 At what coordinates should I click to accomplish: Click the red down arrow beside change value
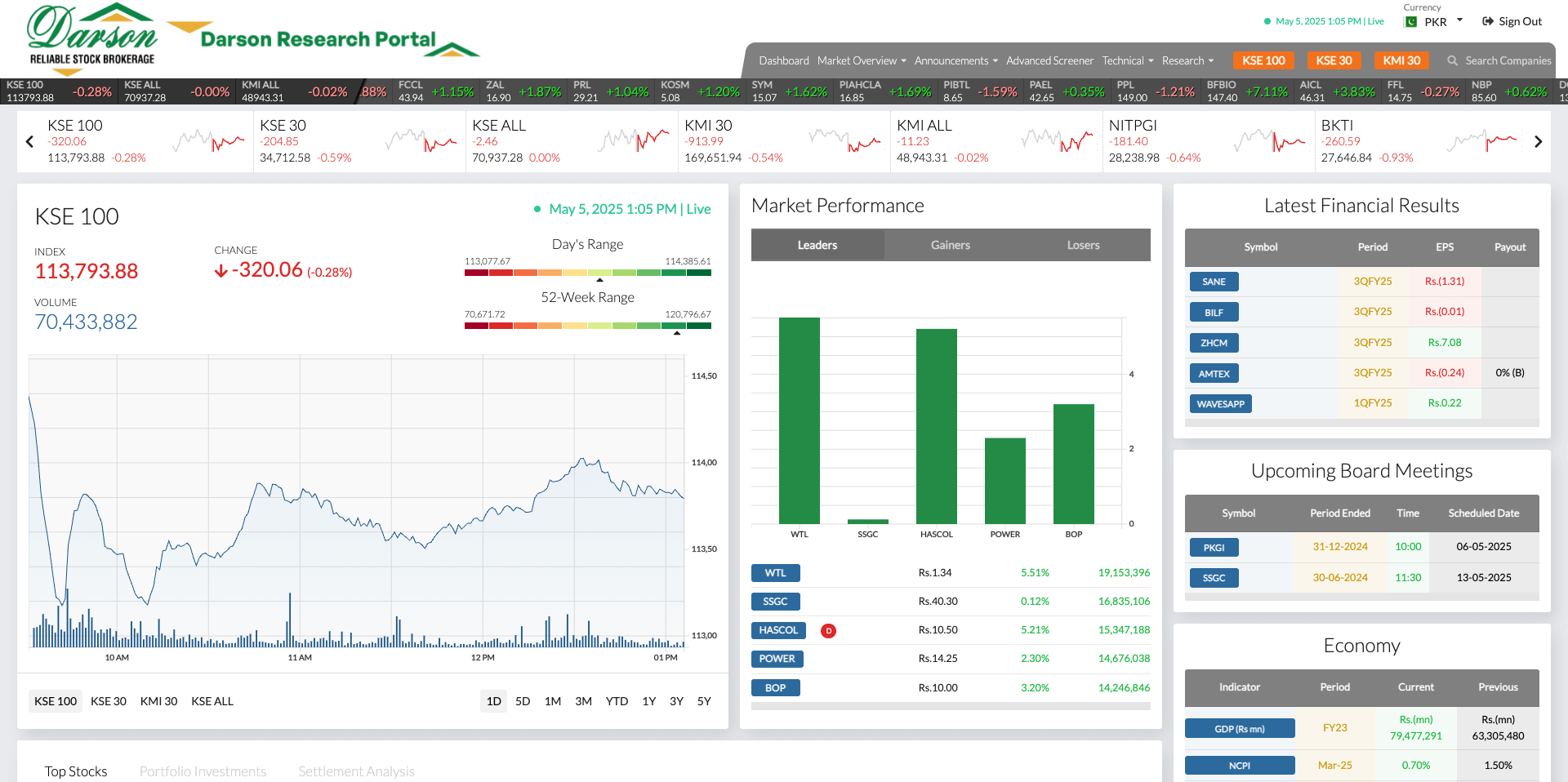(x=220, y=271)
